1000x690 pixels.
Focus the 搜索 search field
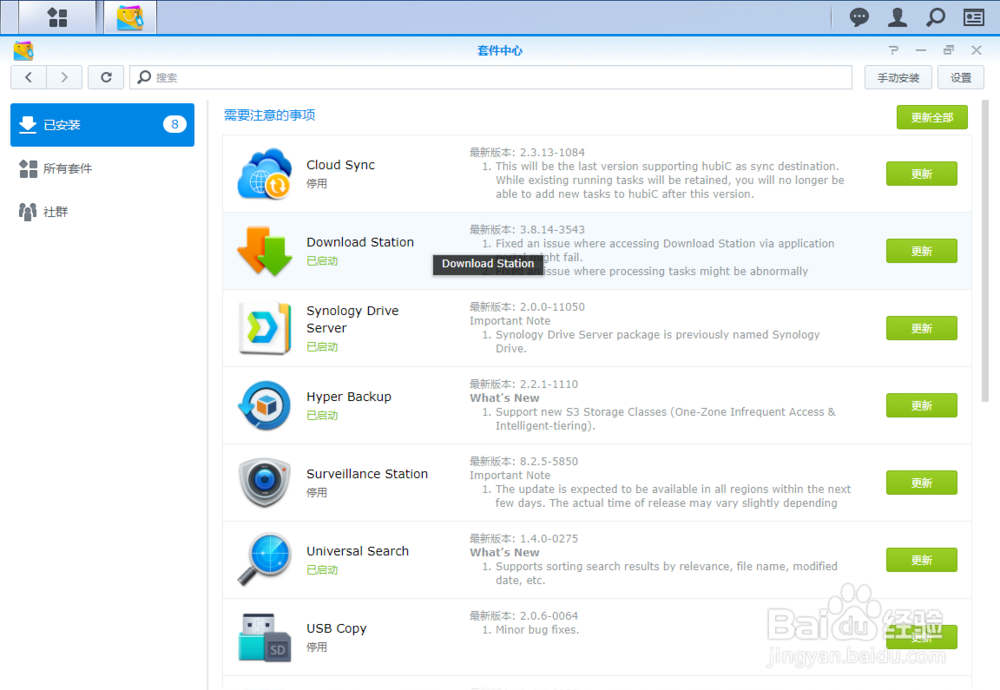pyautogui.click(x=490, y=77)
